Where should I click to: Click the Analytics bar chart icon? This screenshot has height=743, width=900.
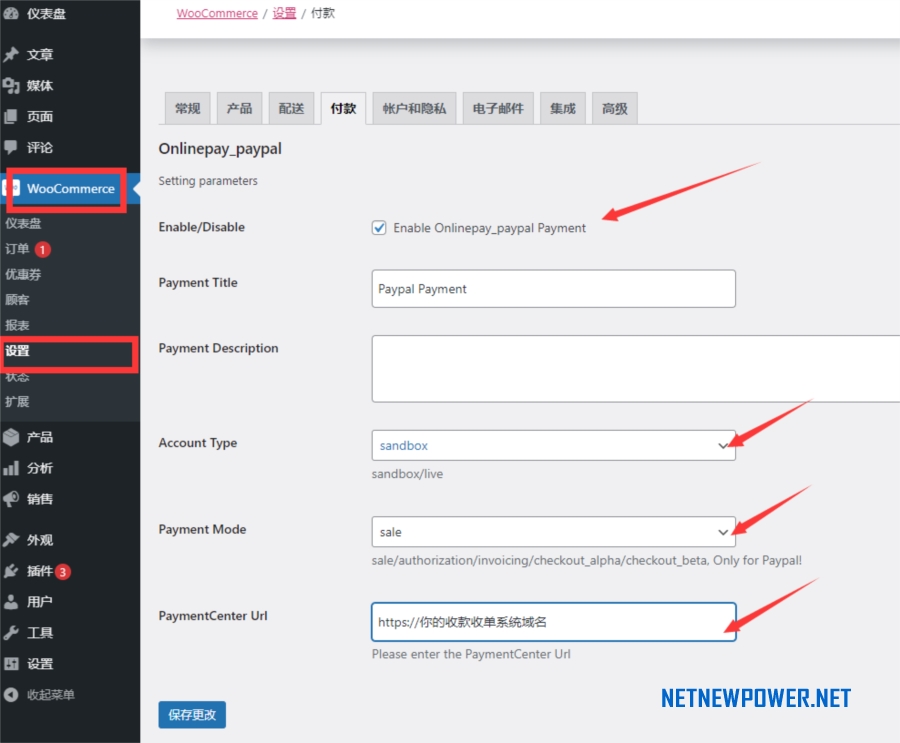[11, 468]
